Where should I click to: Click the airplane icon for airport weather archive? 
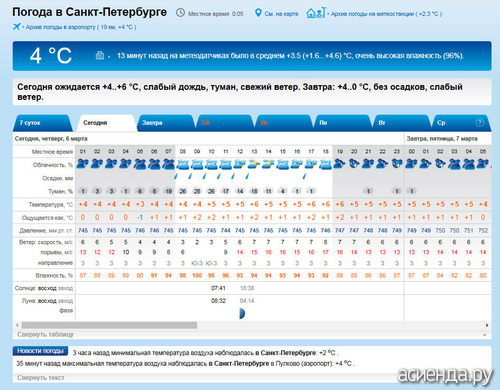[x=16, y=27]
